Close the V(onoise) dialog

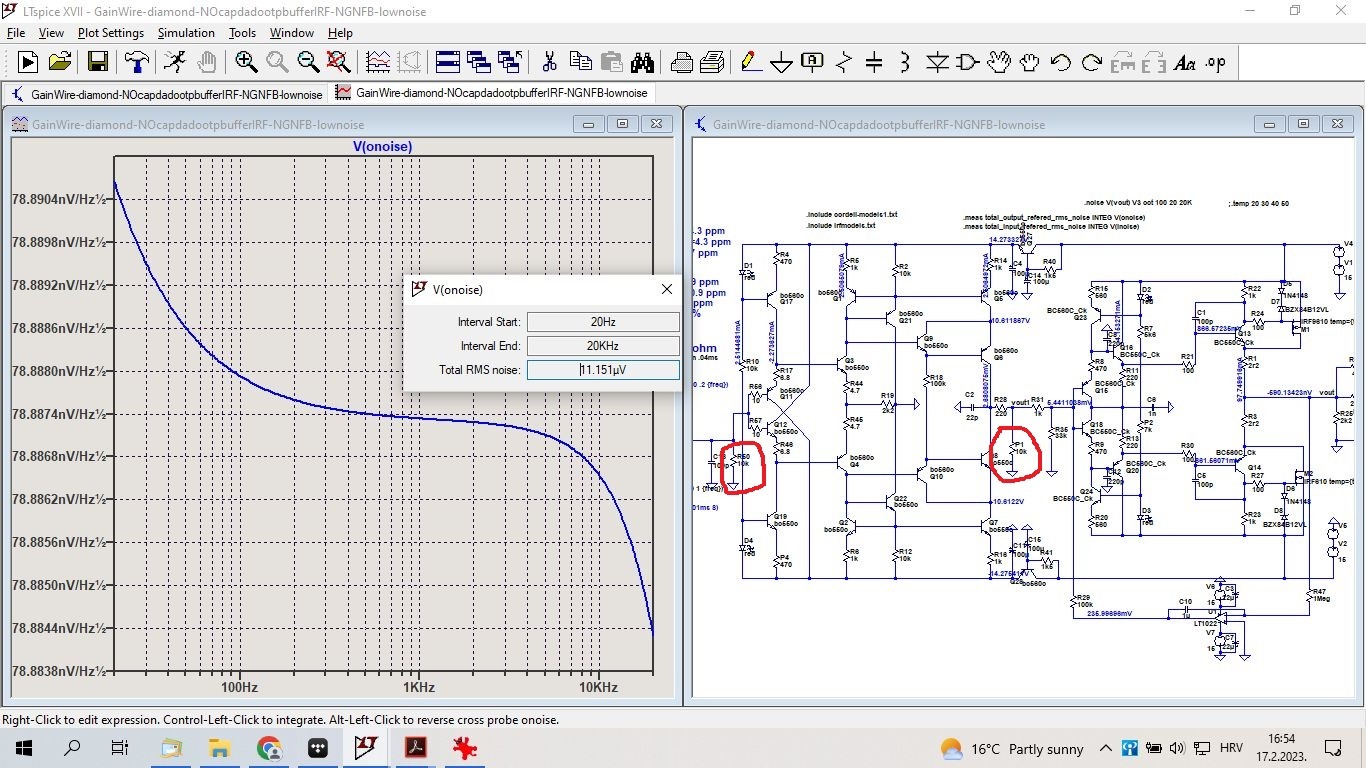coord(667,289)
